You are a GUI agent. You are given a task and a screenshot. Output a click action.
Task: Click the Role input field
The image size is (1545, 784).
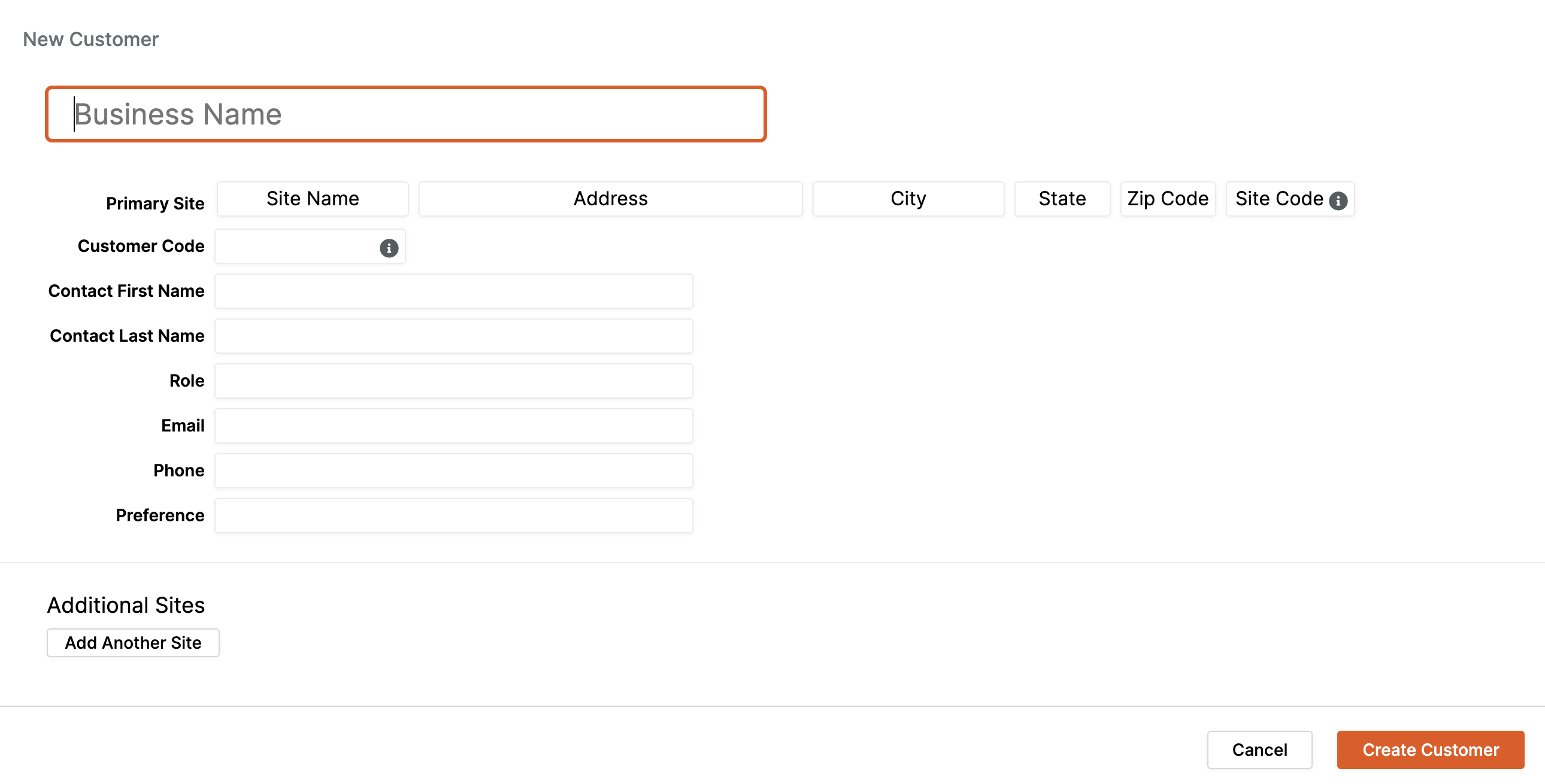tap(454, 381)
